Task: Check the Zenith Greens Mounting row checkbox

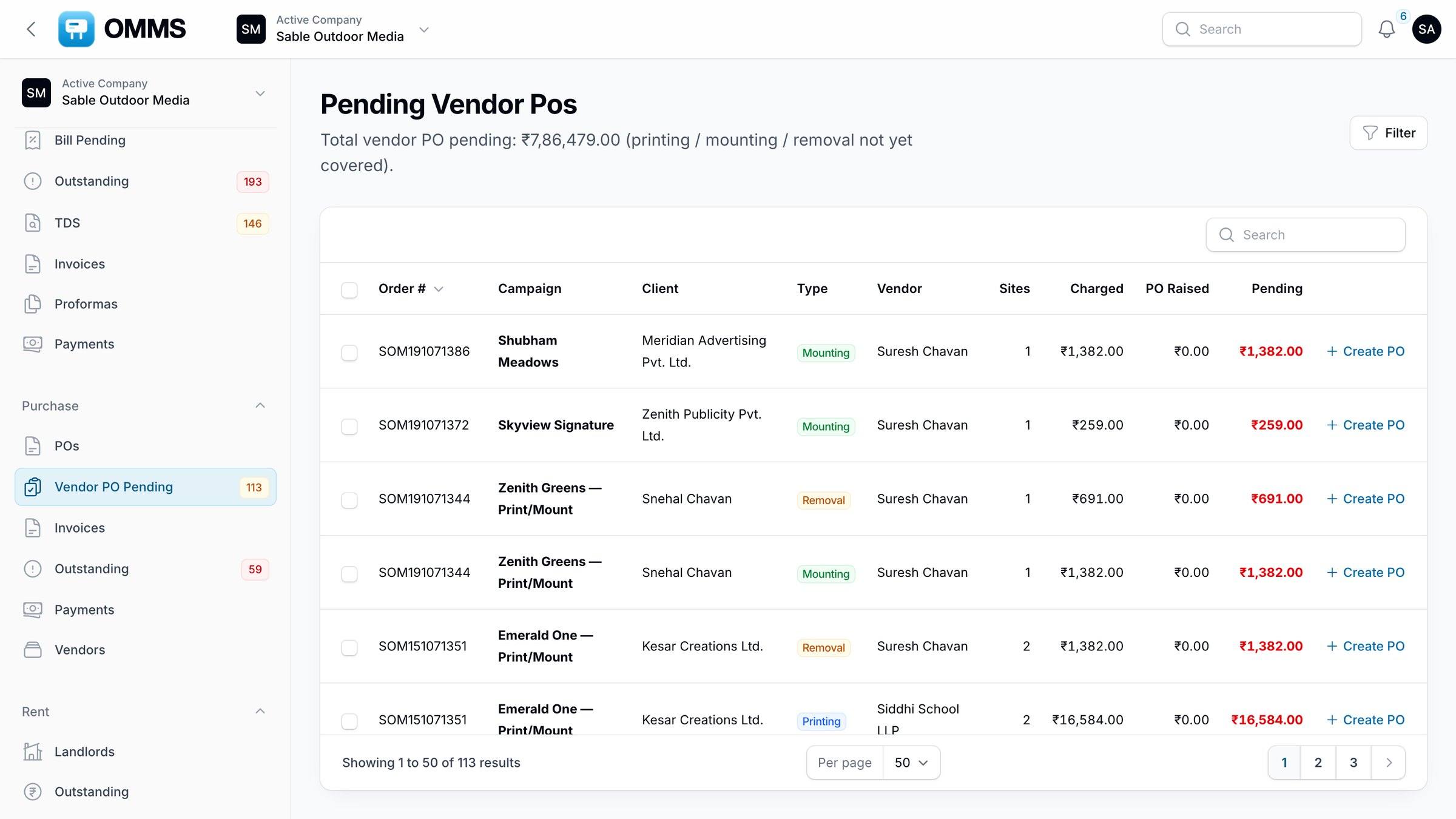Action: (349, 574)
